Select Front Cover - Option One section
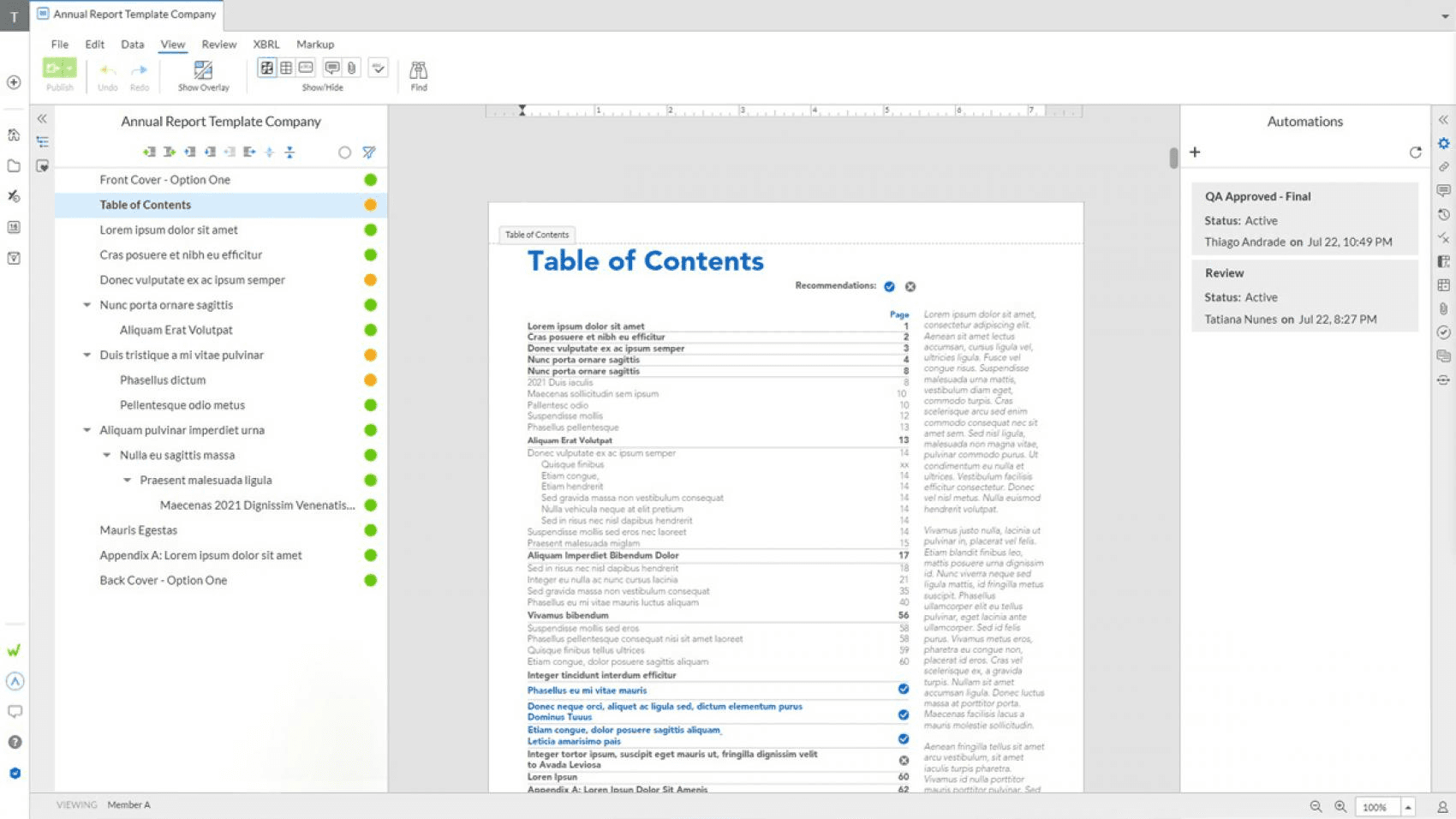Viewport: 1456px width, 819px height. tap(221, 180)
